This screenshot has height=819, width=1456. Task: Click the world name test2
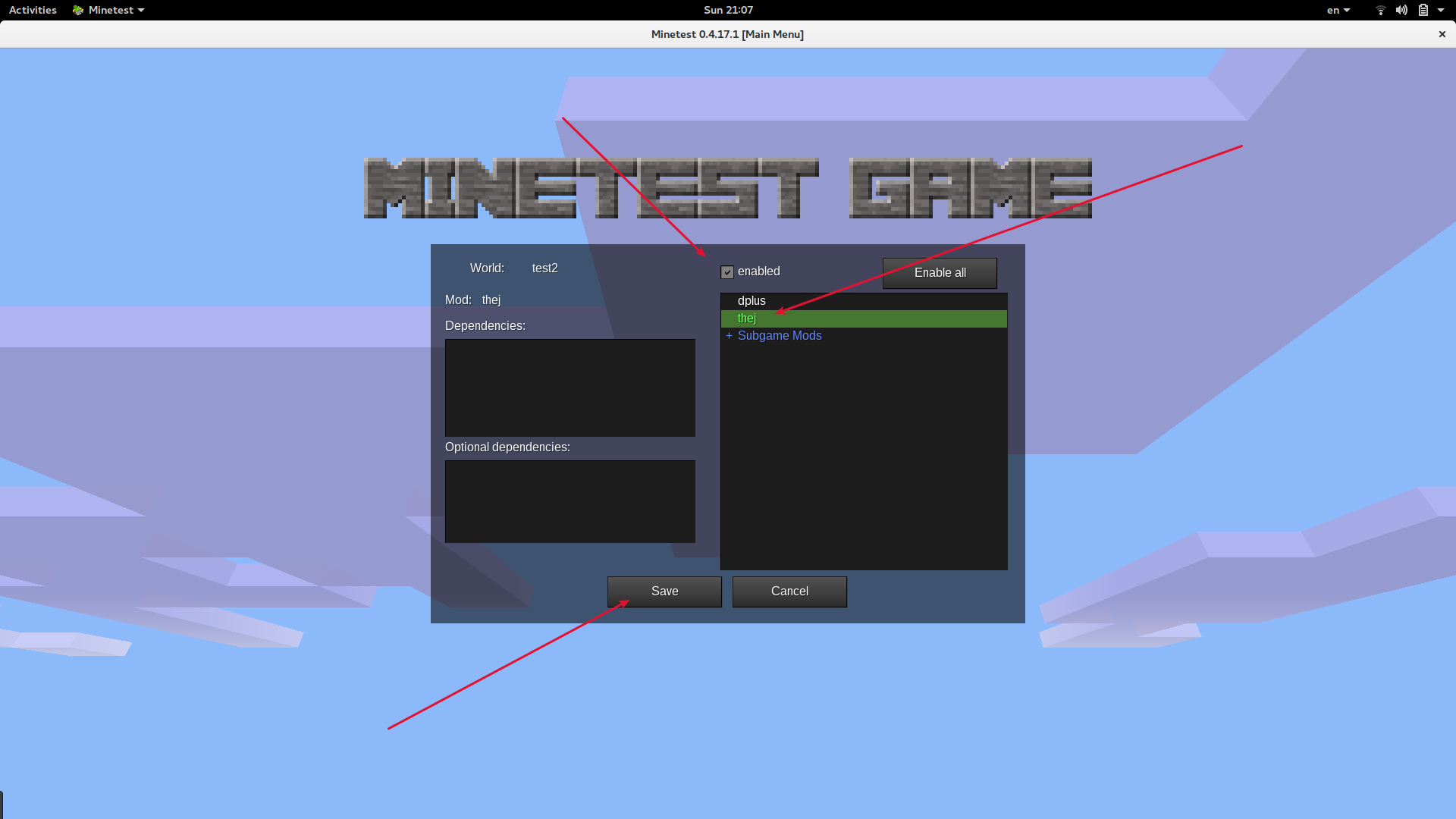[544, 268]
